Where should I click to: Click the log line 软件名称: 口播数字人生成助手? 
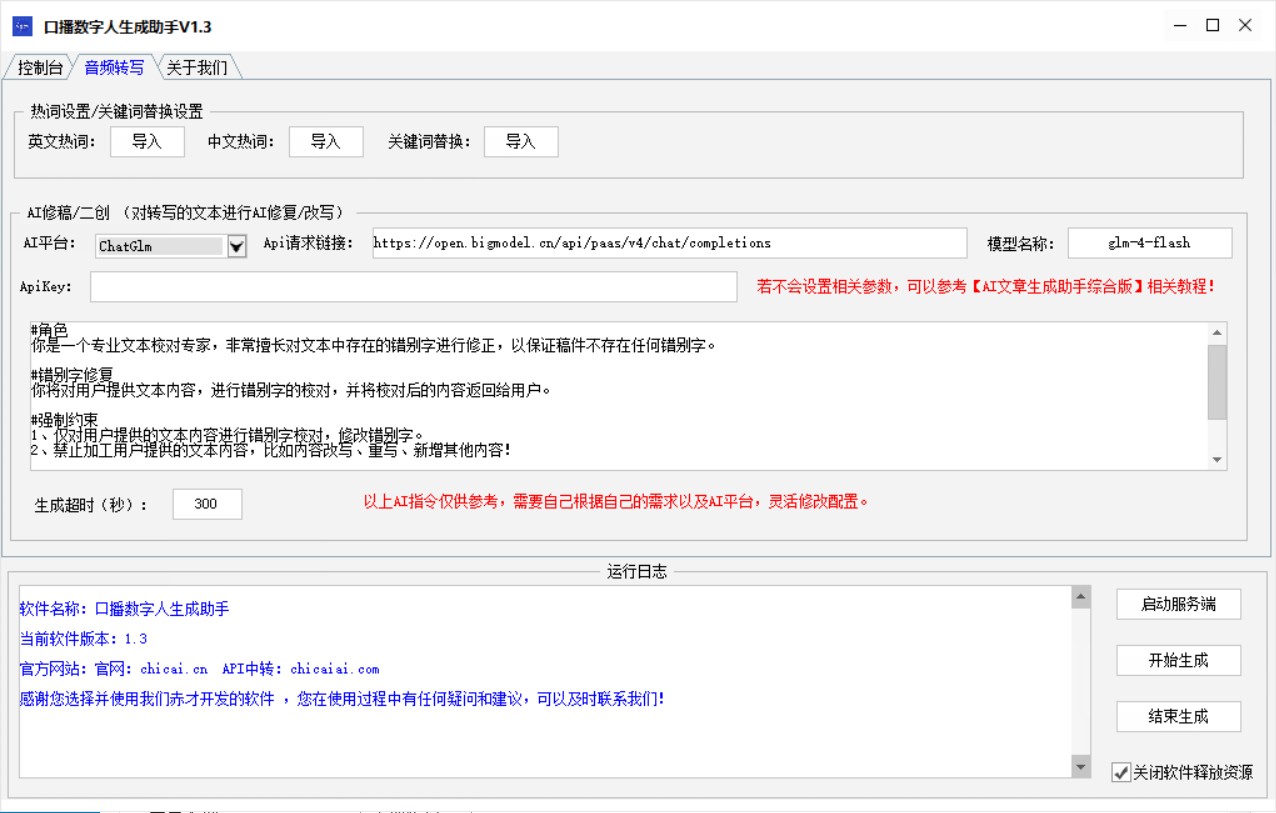click(124, 609)
